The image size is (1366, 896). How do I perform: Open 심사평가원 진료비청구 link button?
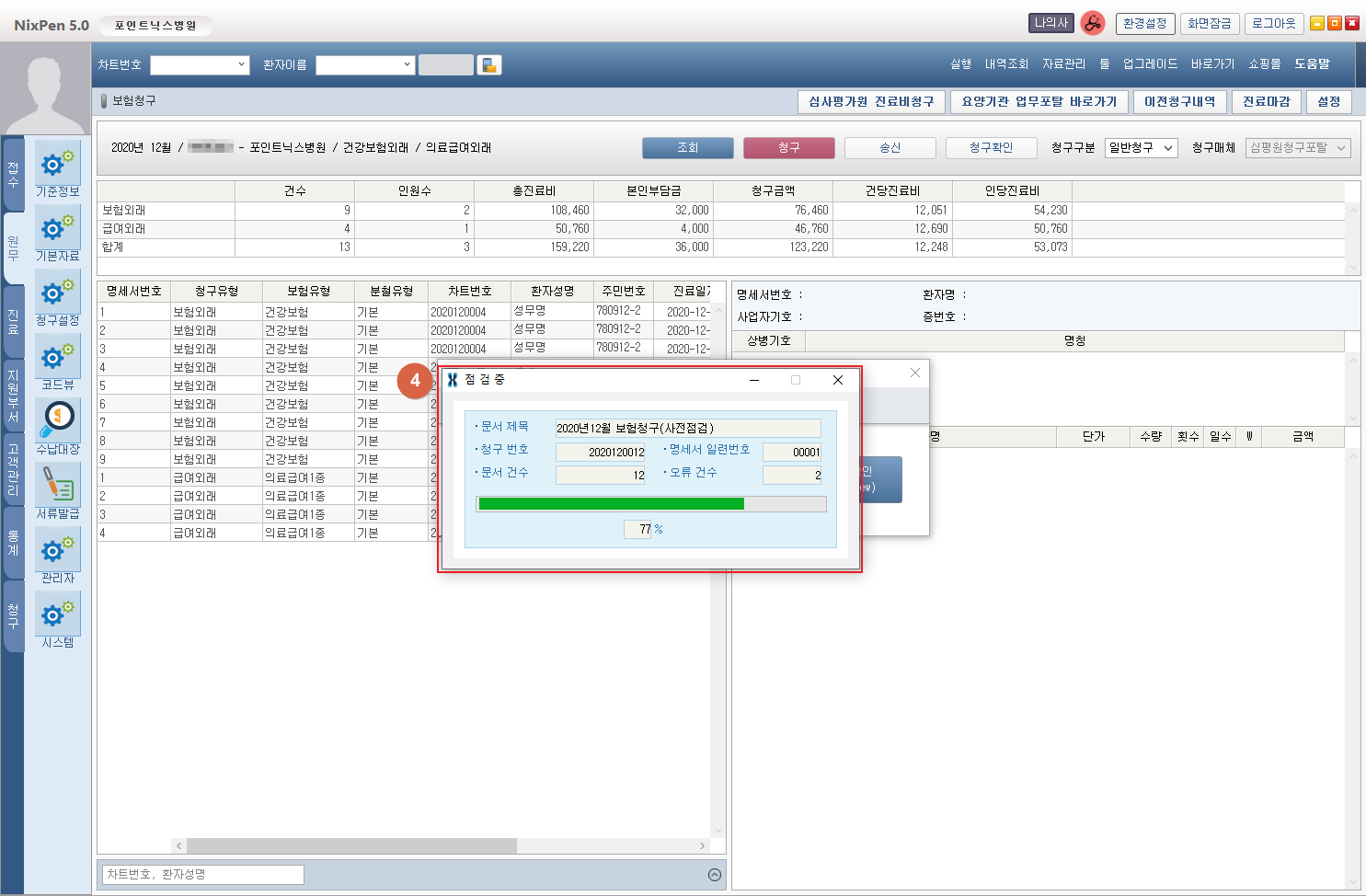tap(870, 102)
